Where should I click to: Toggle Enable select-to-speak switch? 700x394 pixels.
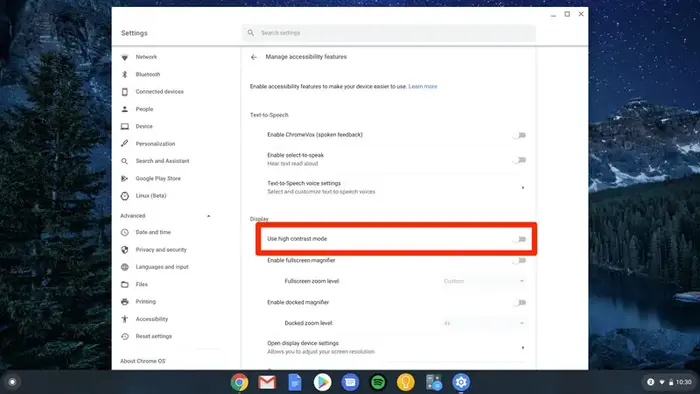tap(520, 160)
